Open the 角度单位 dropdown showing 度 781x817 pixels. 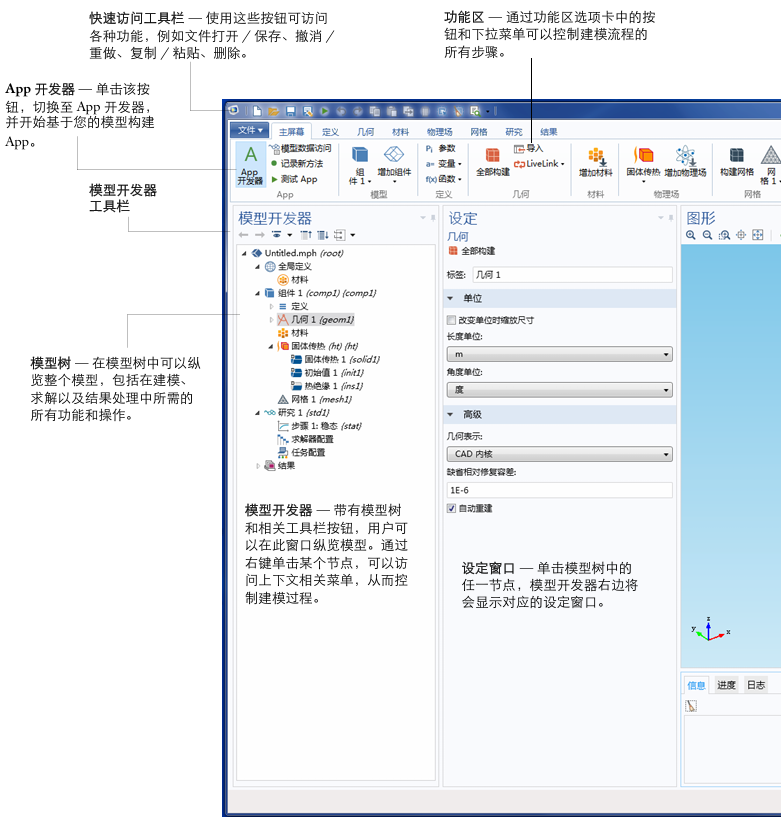click(560, 390)
